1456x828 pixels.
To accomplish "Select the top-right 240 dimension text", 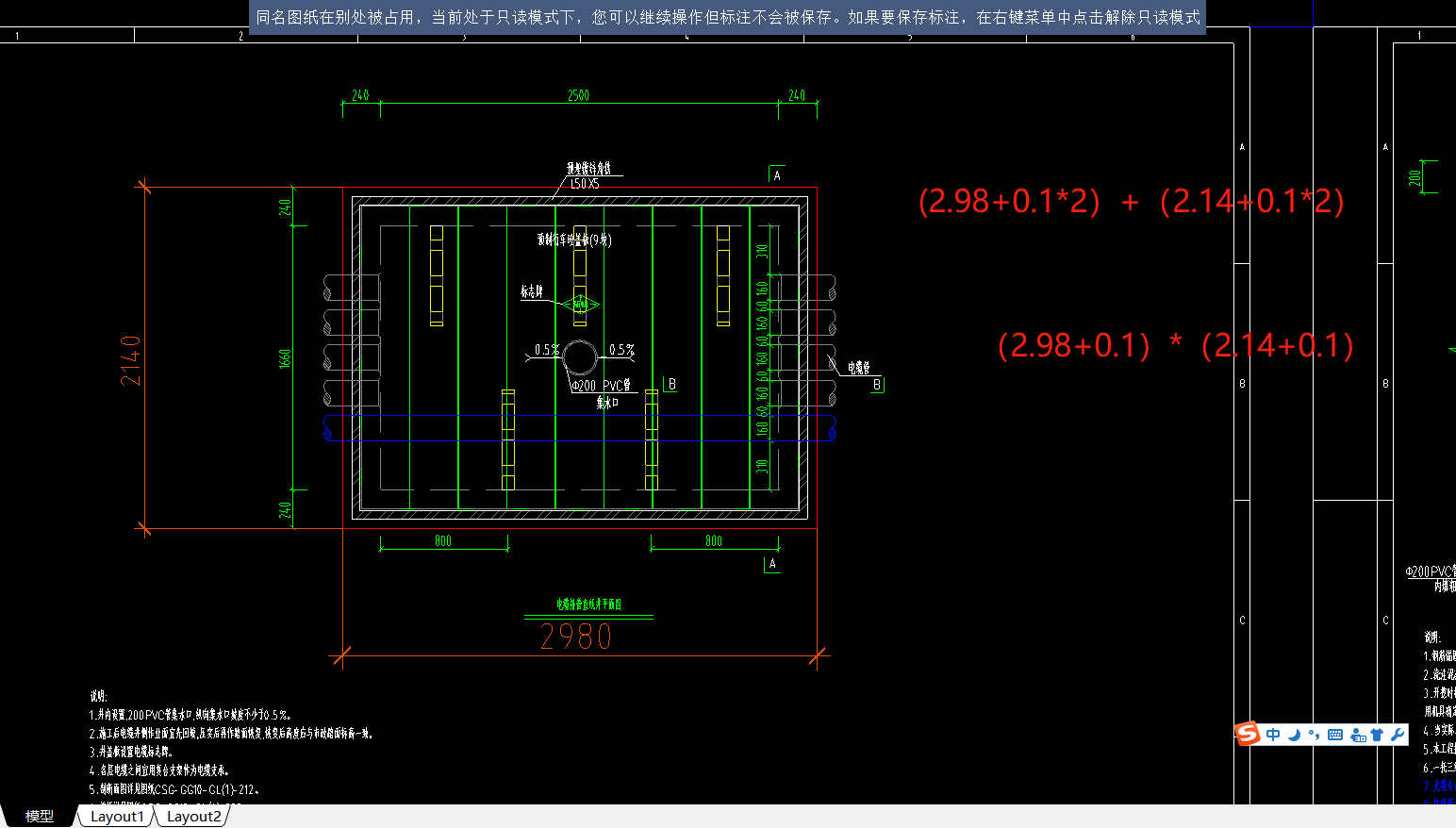I will pyautogui.click(x=797, y=95).
